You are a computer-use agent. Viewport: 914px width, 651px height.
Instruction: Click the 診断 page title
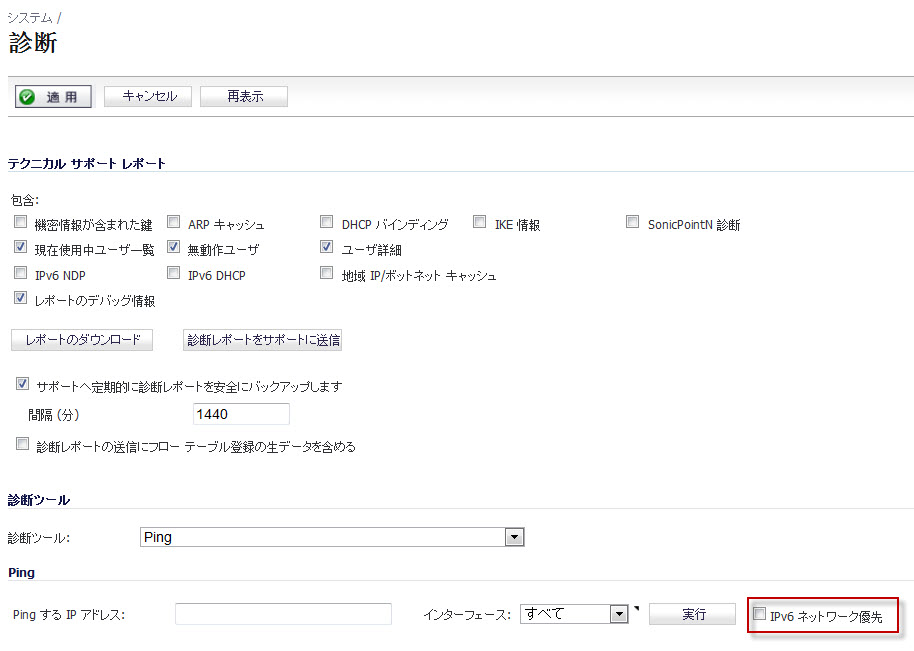pos(33,43)
